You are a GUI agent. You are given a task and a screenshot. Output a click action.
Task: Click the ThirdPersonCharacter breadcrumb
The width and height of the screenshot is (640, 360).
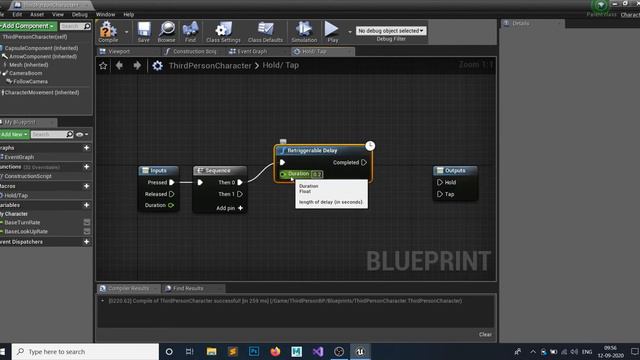[x=210, y=66]
